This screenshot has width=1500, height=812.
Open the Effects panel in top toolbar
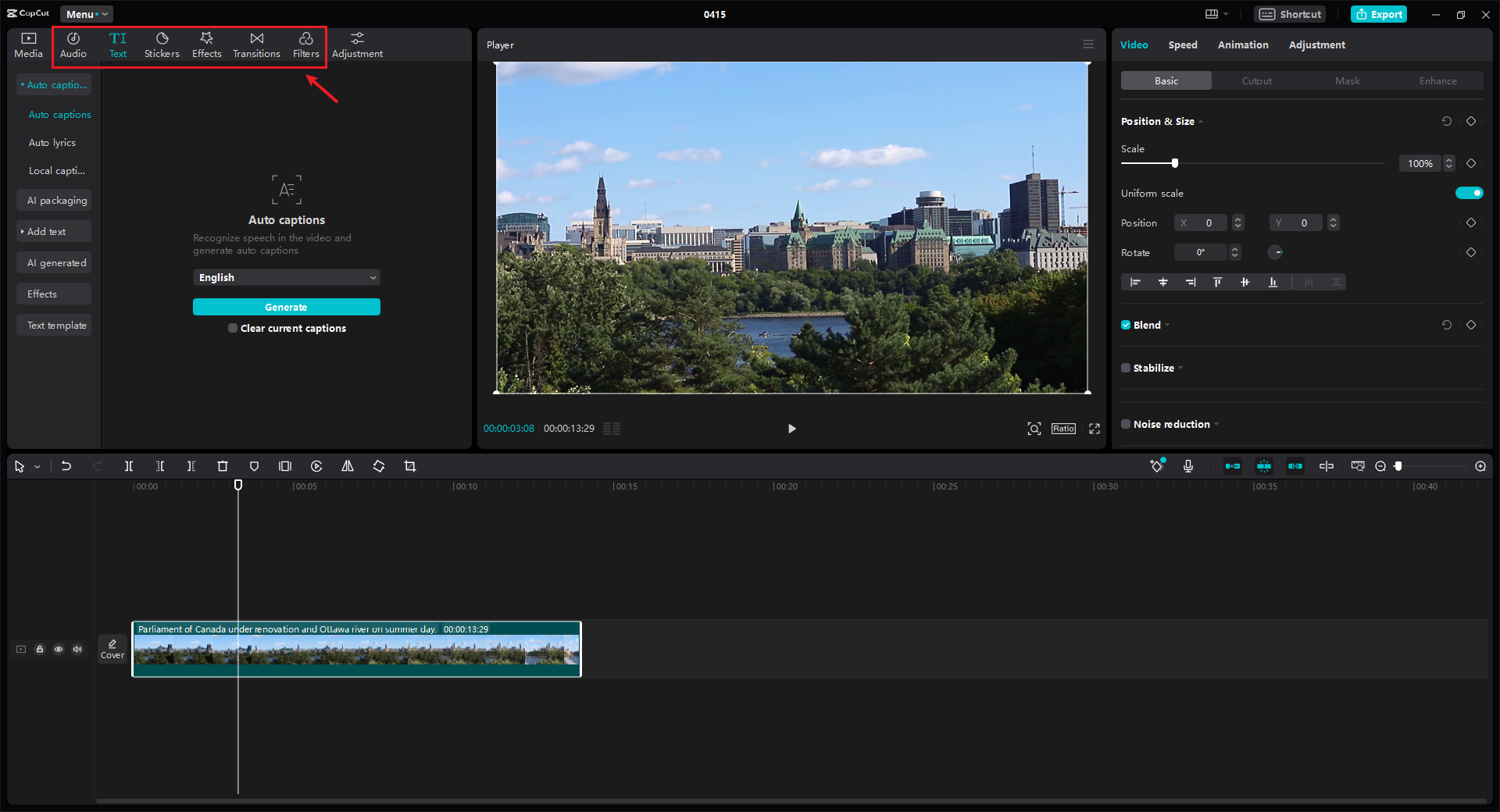[x=207, y=45]
